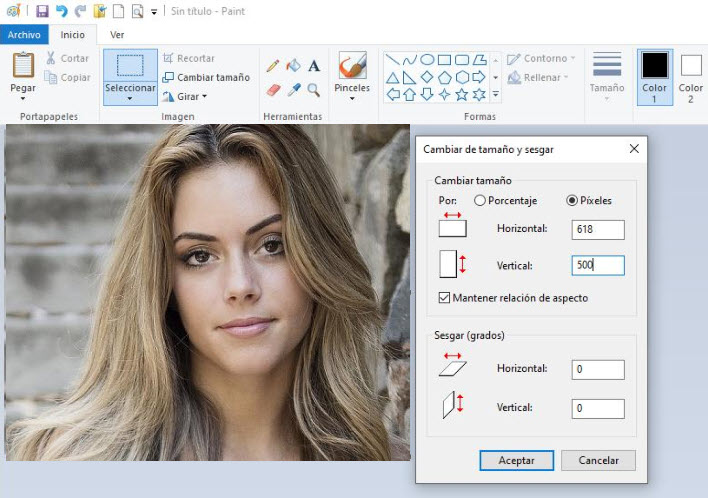This screenshot has height=498, width=708.
Task: Select the right arrow shape
Action: (x=479, y=77)
